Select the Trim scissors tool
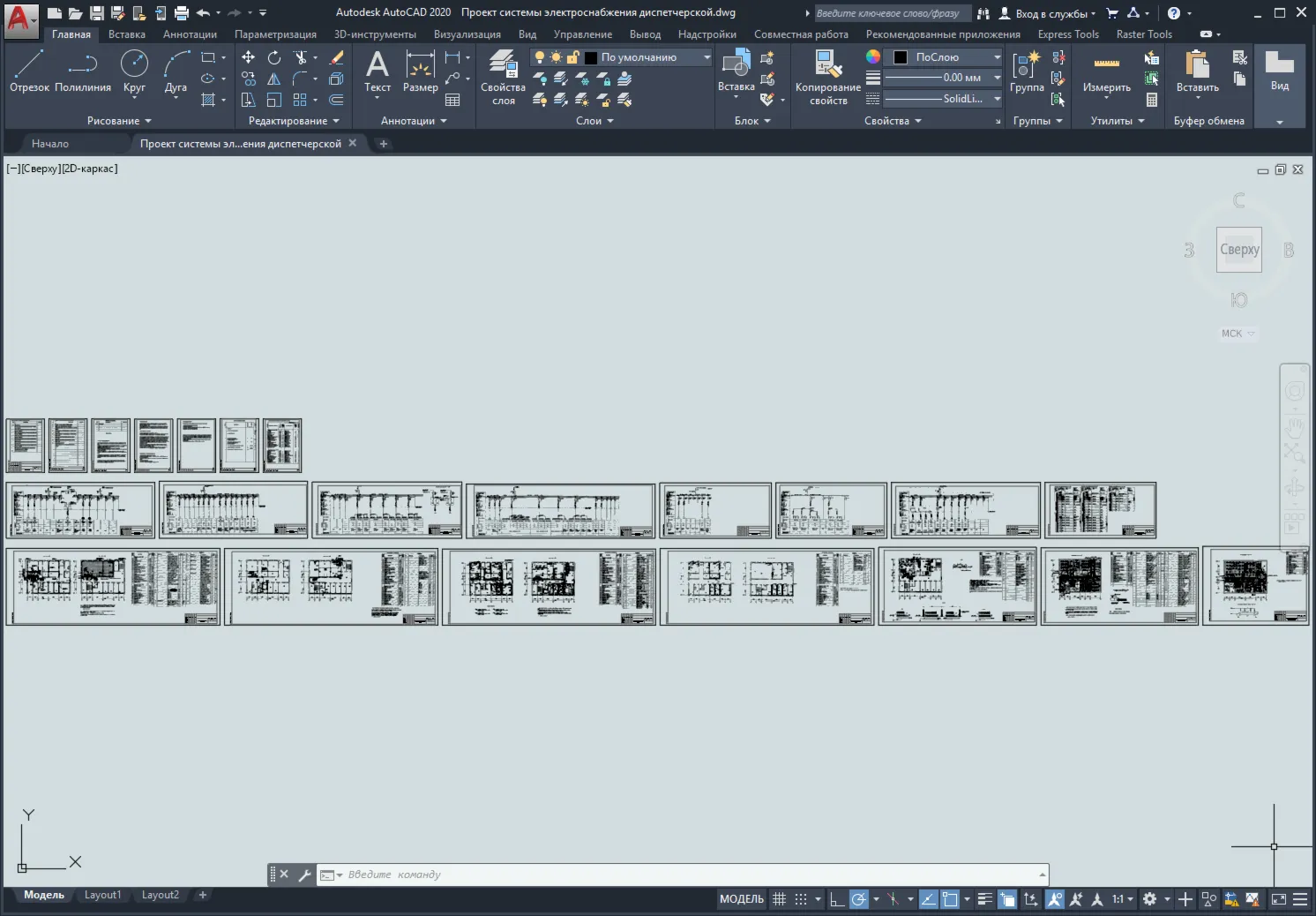1316x916 pixels. [301, 57]
